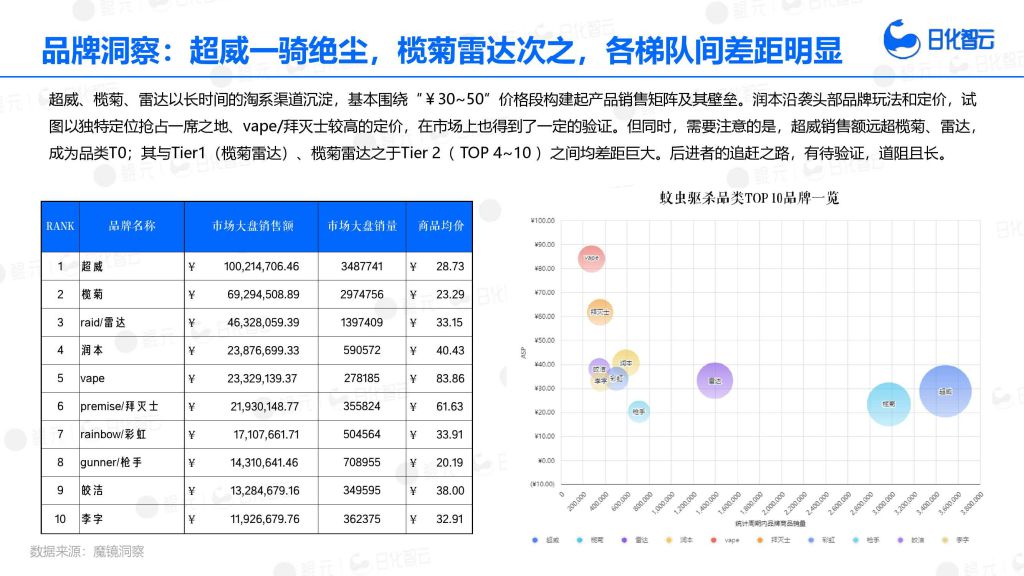The width and height of the screenshot is (1024, 576).
Task: Click the sales value 100,214,706.46
Action: [261, 266]
